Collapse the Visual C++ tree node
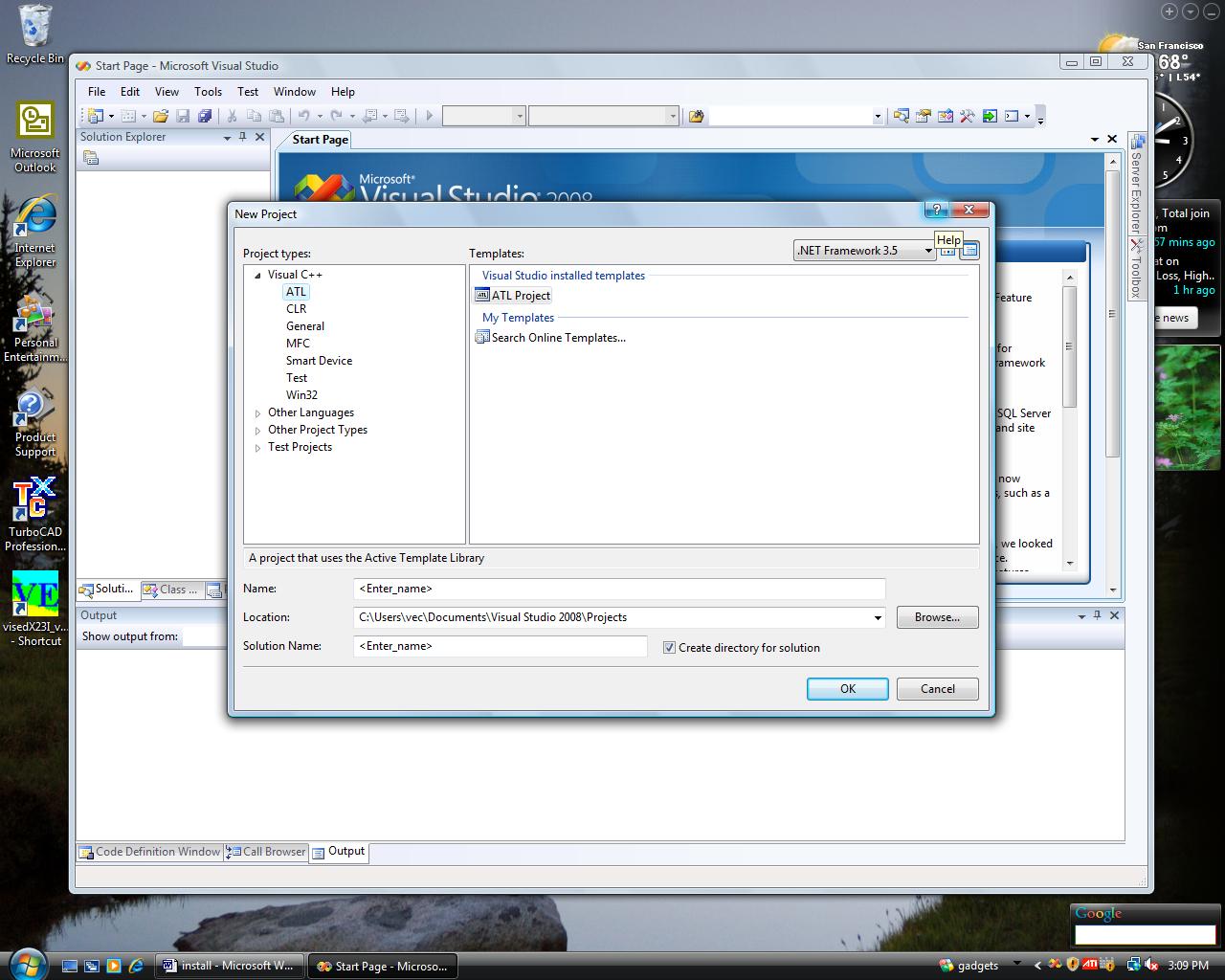Image resolution: width=1225 pixels, height=980 pixels. [257, 276]
